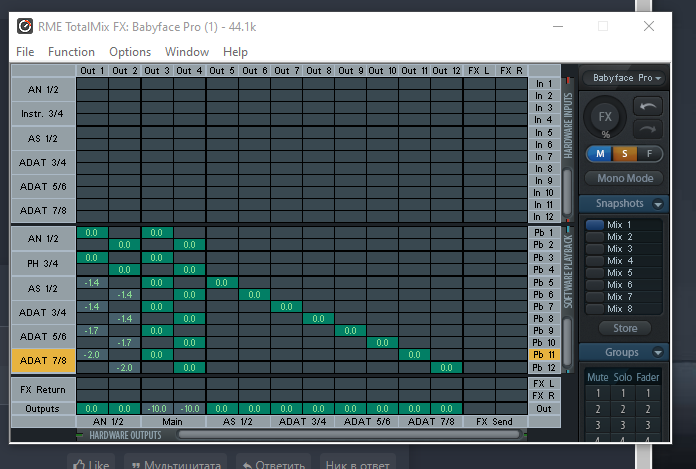Open the File menu
The width and height of the screenshot is (696, 469).
tap(25, 52)
